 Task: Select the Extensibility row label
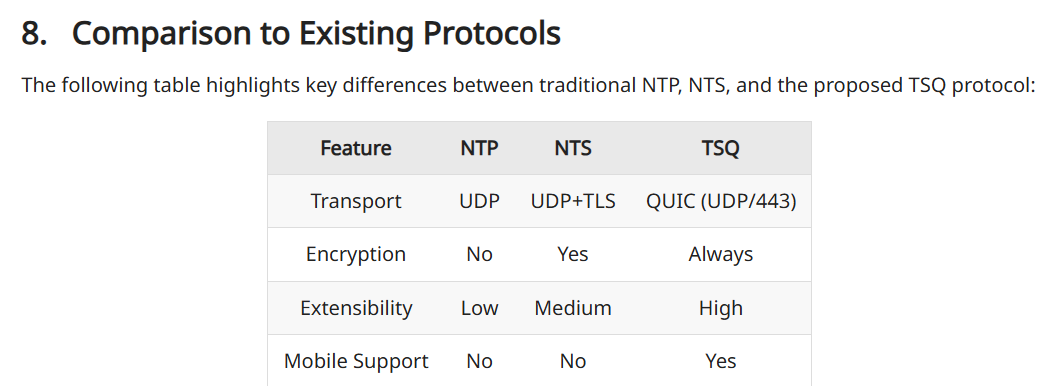pyautogui.click(x=356, y=308)
